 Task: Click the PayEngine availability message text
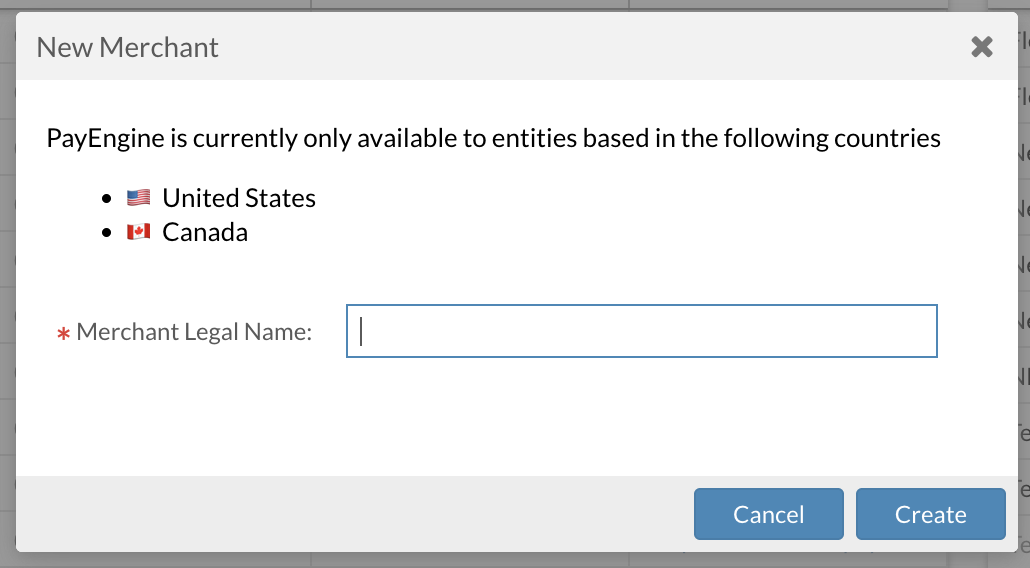[x=493, y=138]
